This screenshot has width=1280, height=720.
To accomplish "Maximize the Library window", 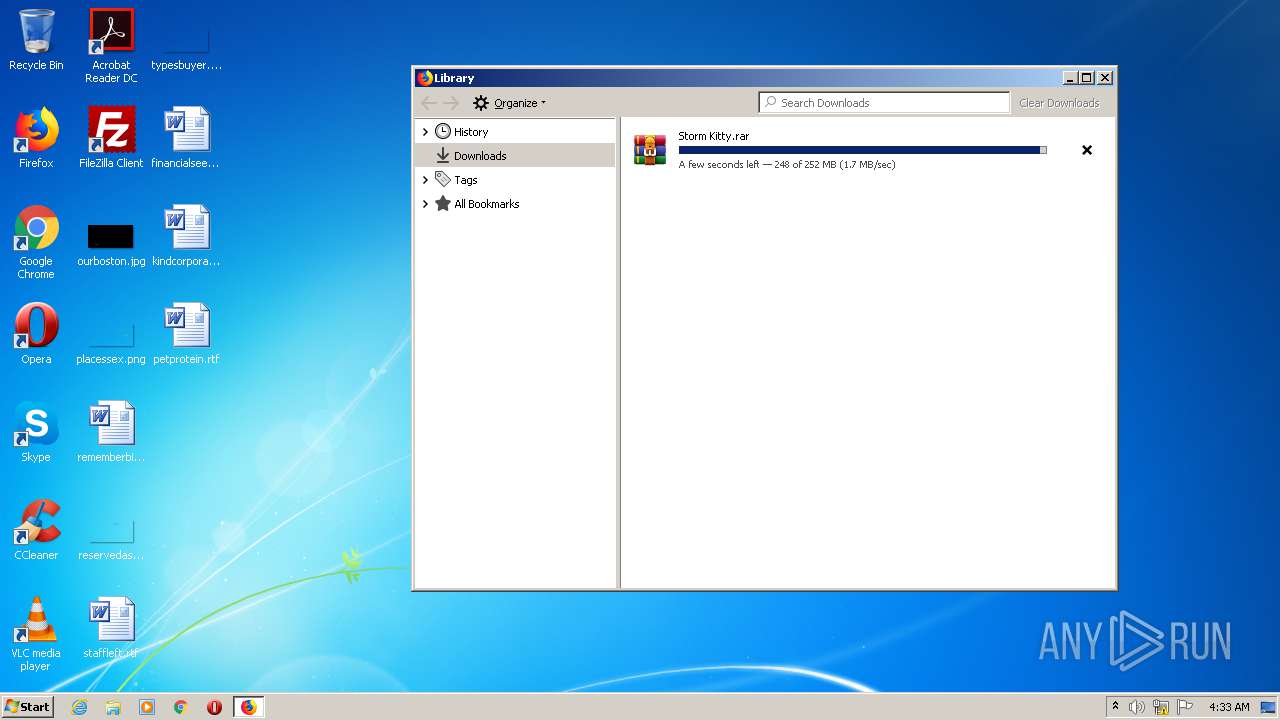I will click(x=1087, y=78).
